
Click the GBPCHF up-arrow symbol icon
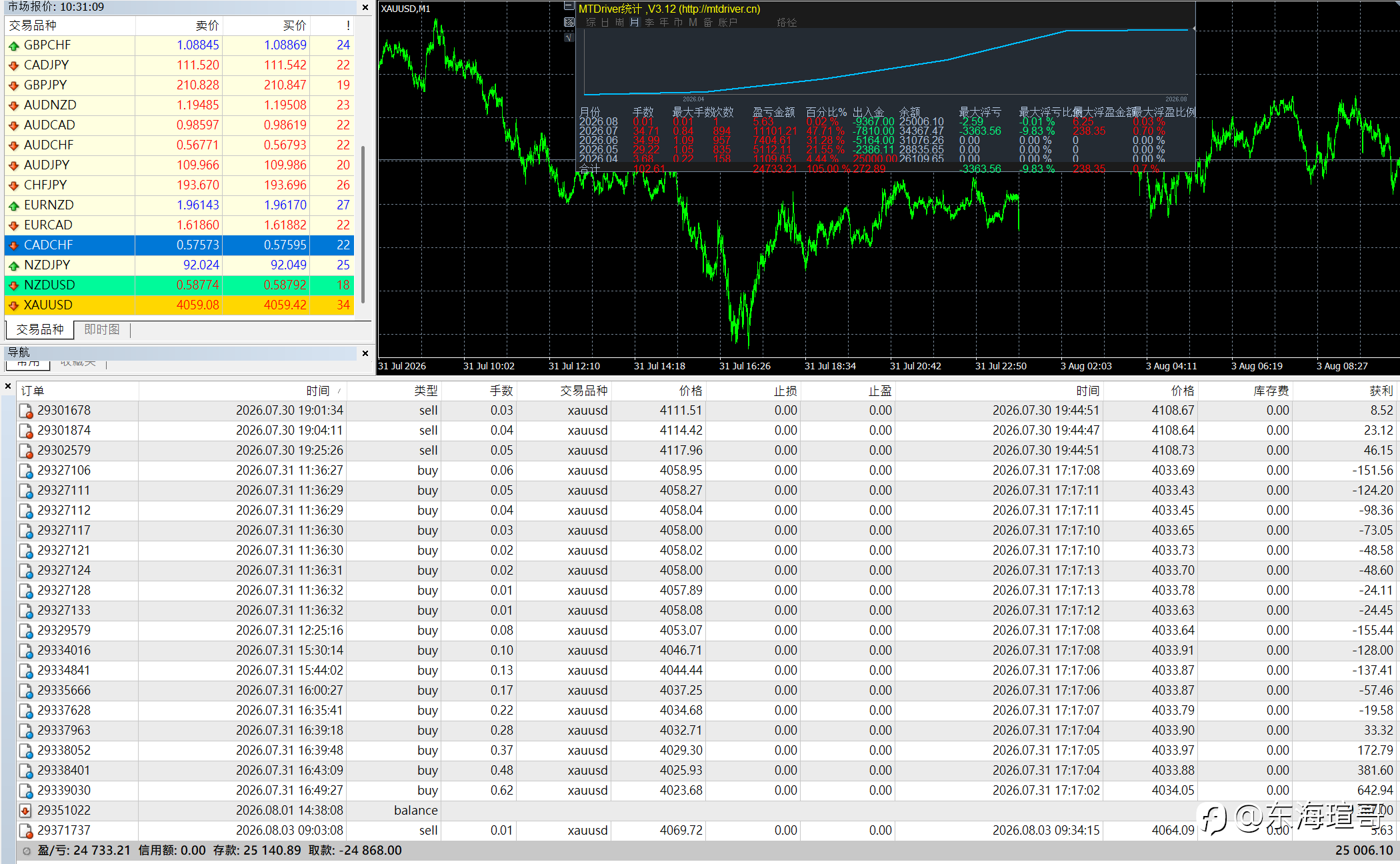point(13,45)
